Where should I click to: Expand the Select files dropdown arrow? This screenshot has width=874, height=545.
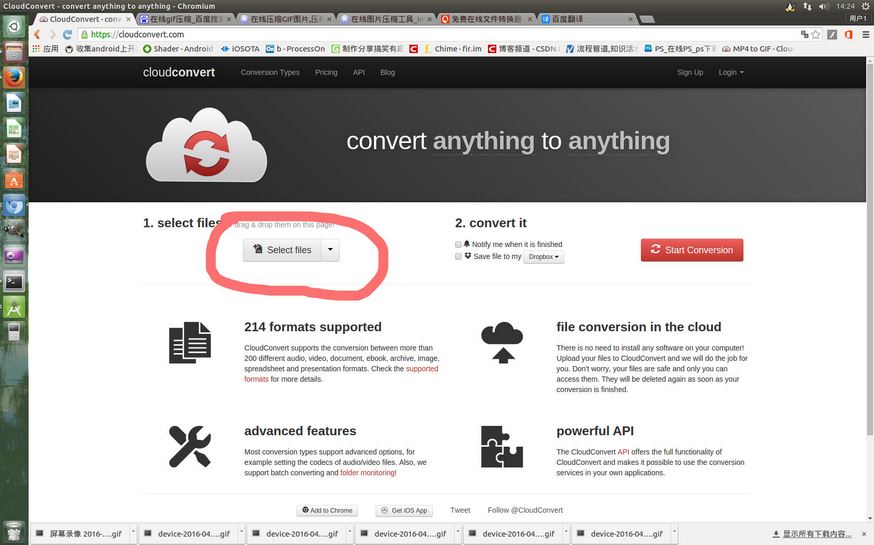pyautogui.click(x=330, y=250)
